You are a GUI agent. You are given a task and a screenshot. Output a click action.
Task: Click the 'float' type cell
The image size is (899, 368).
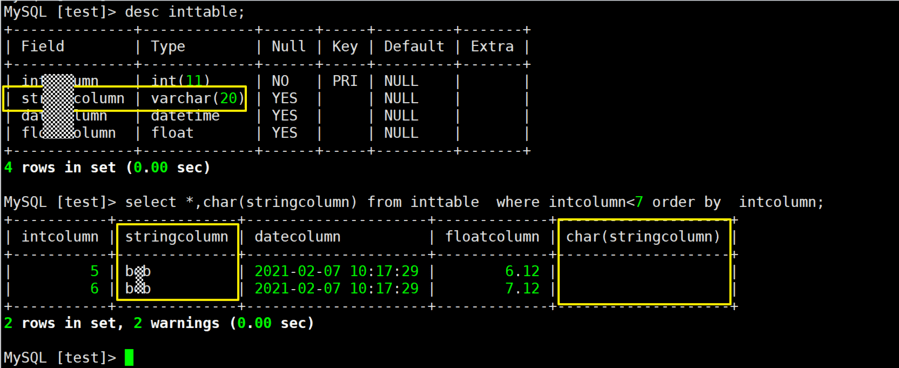tap(172, 133)
